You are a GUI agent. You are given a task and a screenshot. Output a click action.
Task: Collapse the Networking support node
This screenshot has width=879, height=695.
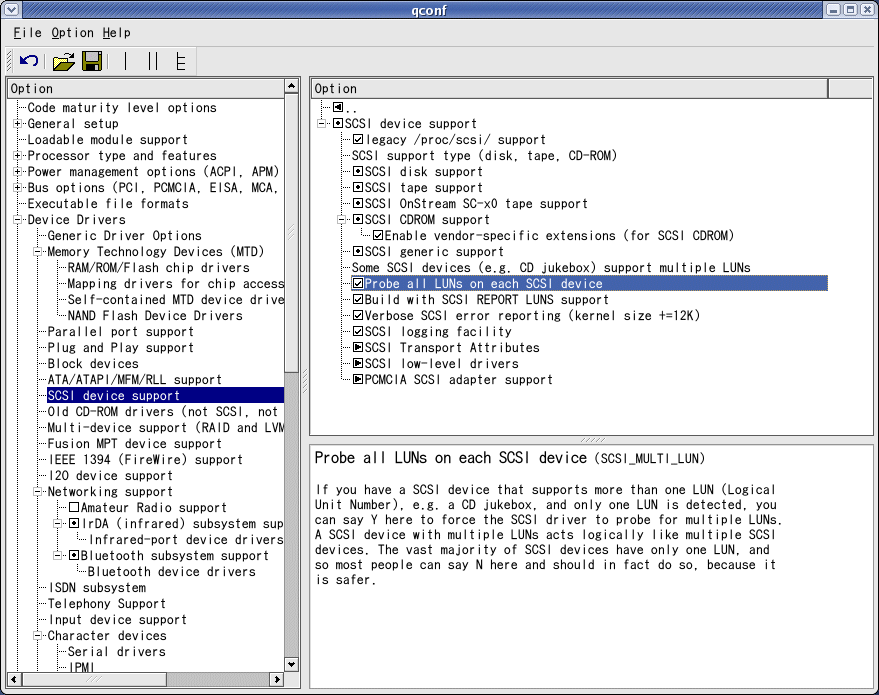tap(38, 492)
